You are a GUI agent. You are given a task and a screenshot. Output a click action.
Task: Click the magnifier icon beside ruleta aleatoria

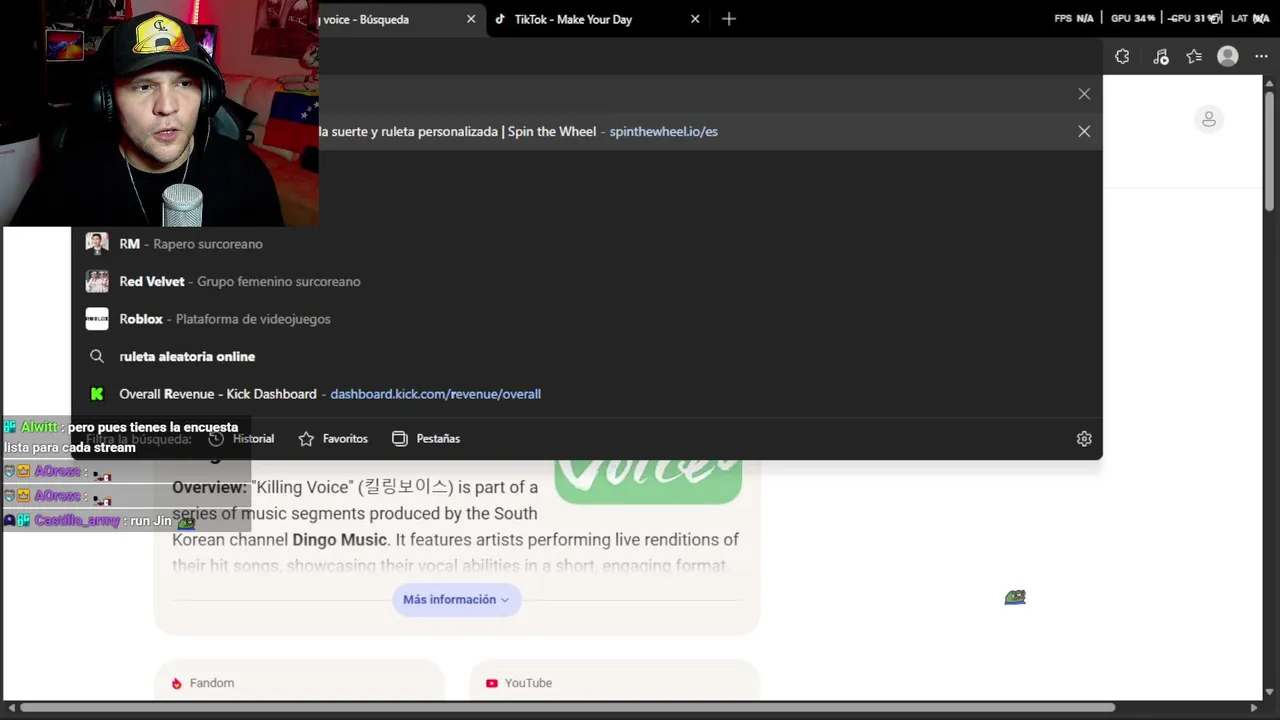(97, 356)
